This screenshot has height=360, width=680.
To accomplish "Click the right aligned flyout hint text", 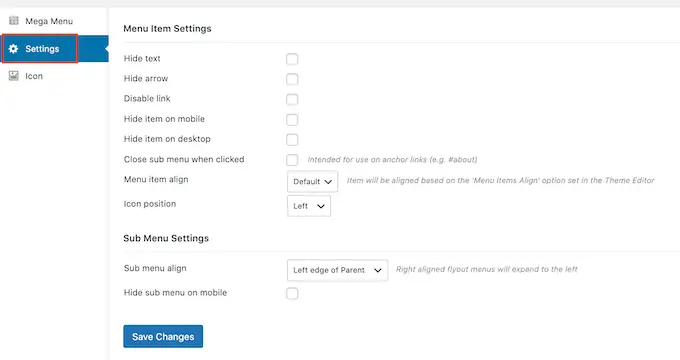I will pyautogui.click(x=487, y=269).
